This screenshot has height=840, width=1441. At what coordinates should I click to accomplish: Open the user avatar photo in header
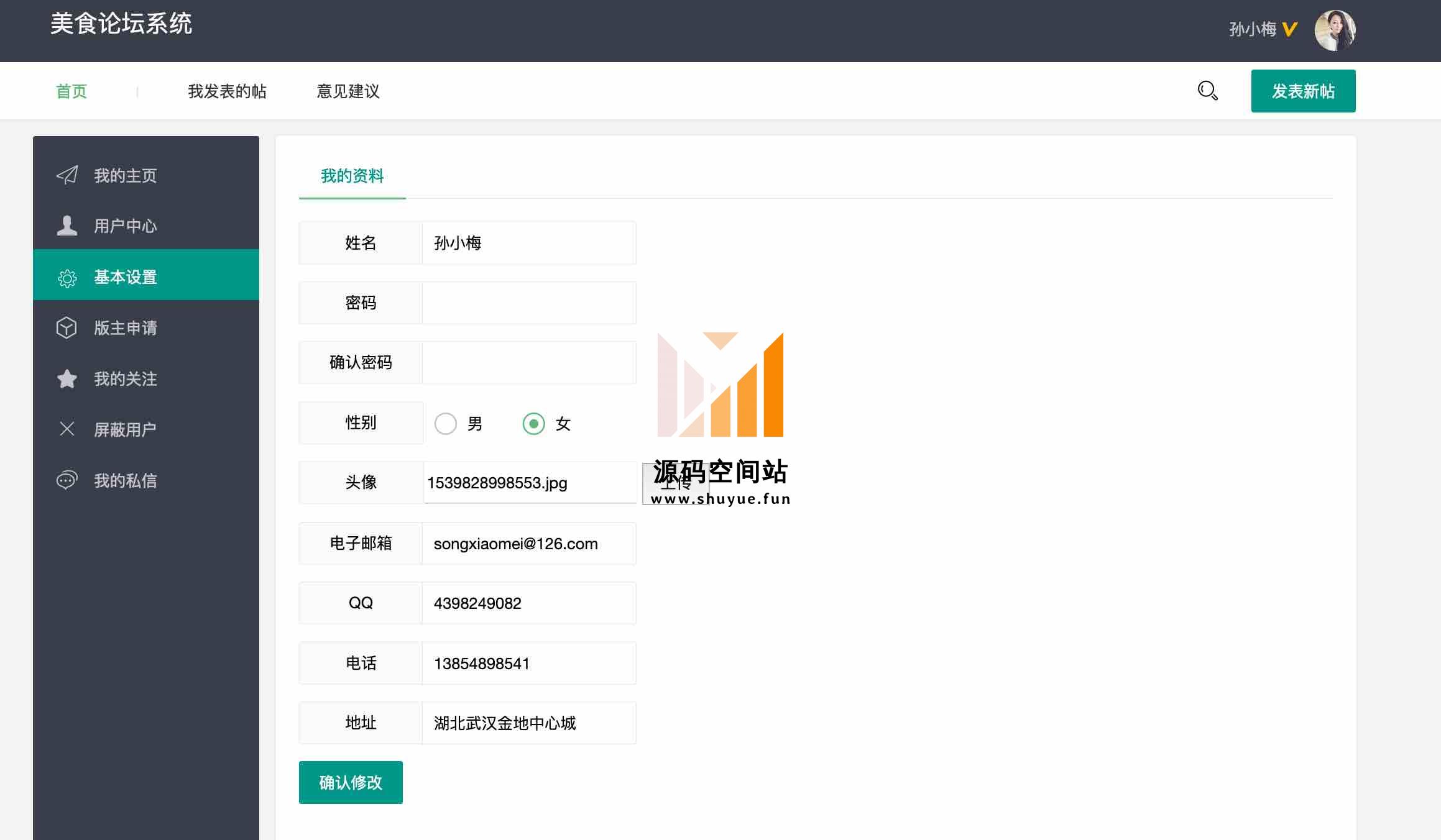[x=1335, y=30]
